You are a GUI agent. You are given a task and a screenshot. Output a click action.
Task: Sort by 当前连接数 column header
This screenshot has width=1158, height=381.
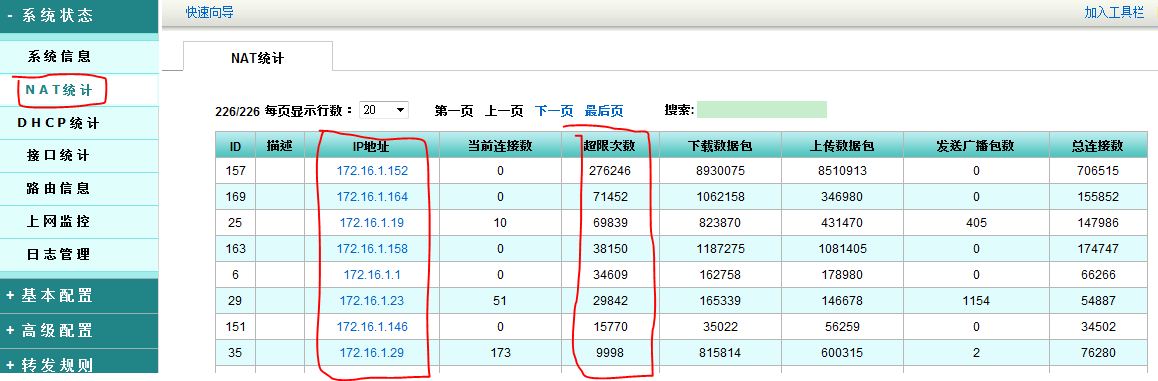click(x=500, y=145)
